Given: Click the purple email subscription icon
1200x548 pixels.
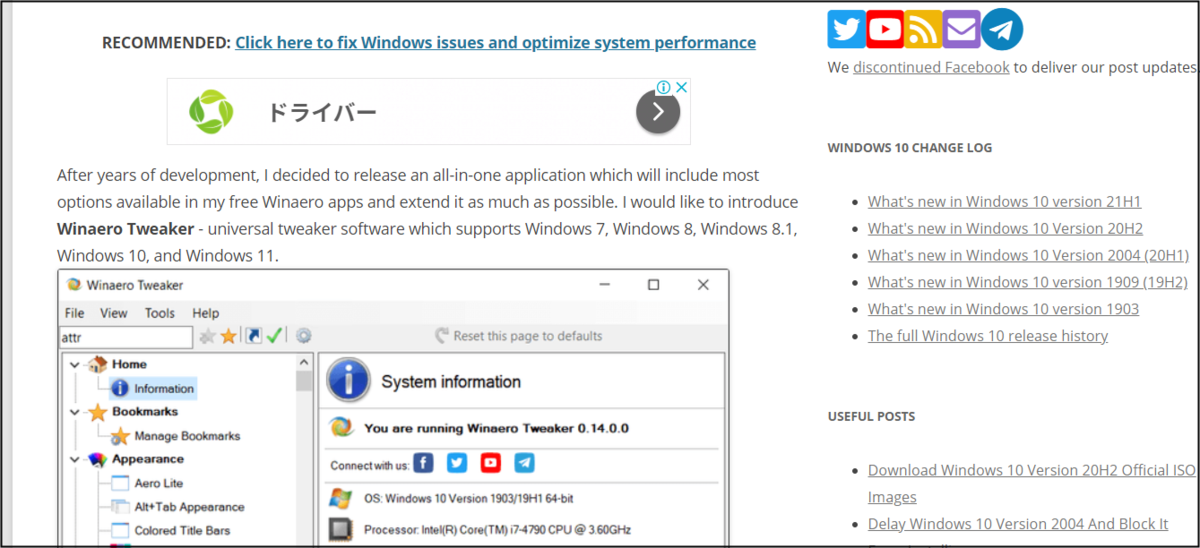Looking at the screenshot, I should 961,29.
